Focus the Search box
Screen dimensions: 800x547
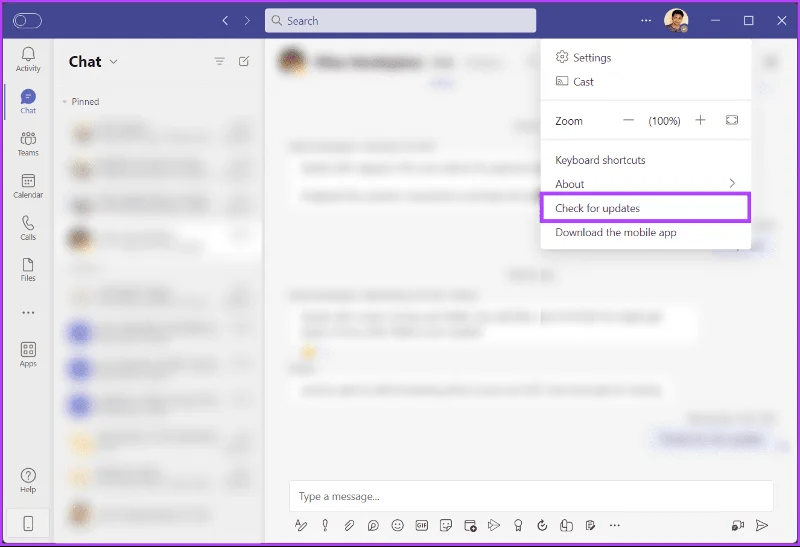point(401,21)
